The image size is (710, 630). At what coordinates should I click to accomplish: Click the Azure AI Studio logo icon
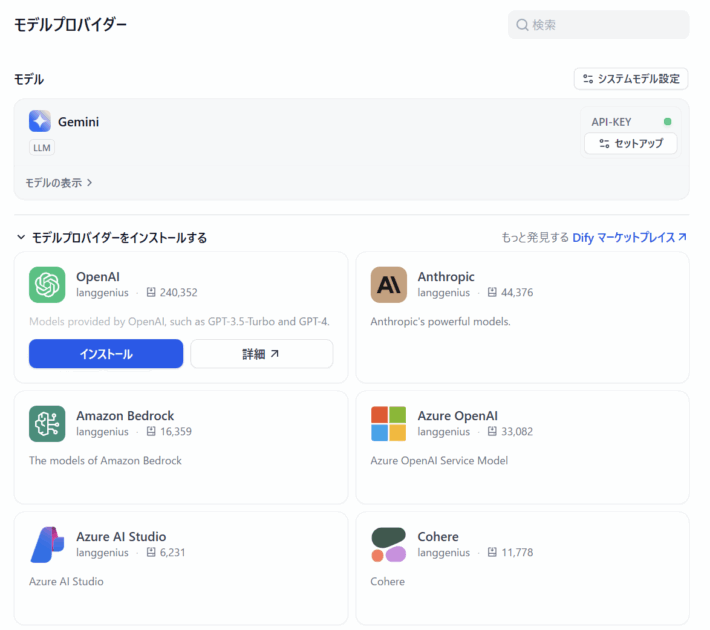[47, 545]
